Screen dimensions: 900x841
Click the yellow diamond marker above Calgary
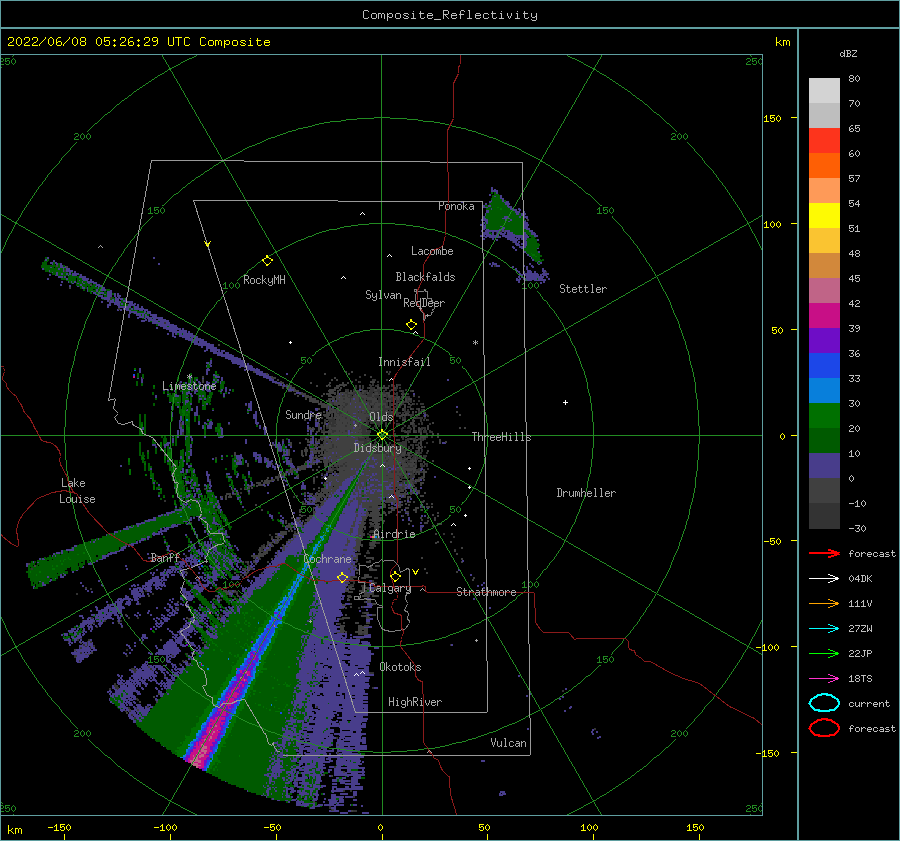tap(395, 576)
